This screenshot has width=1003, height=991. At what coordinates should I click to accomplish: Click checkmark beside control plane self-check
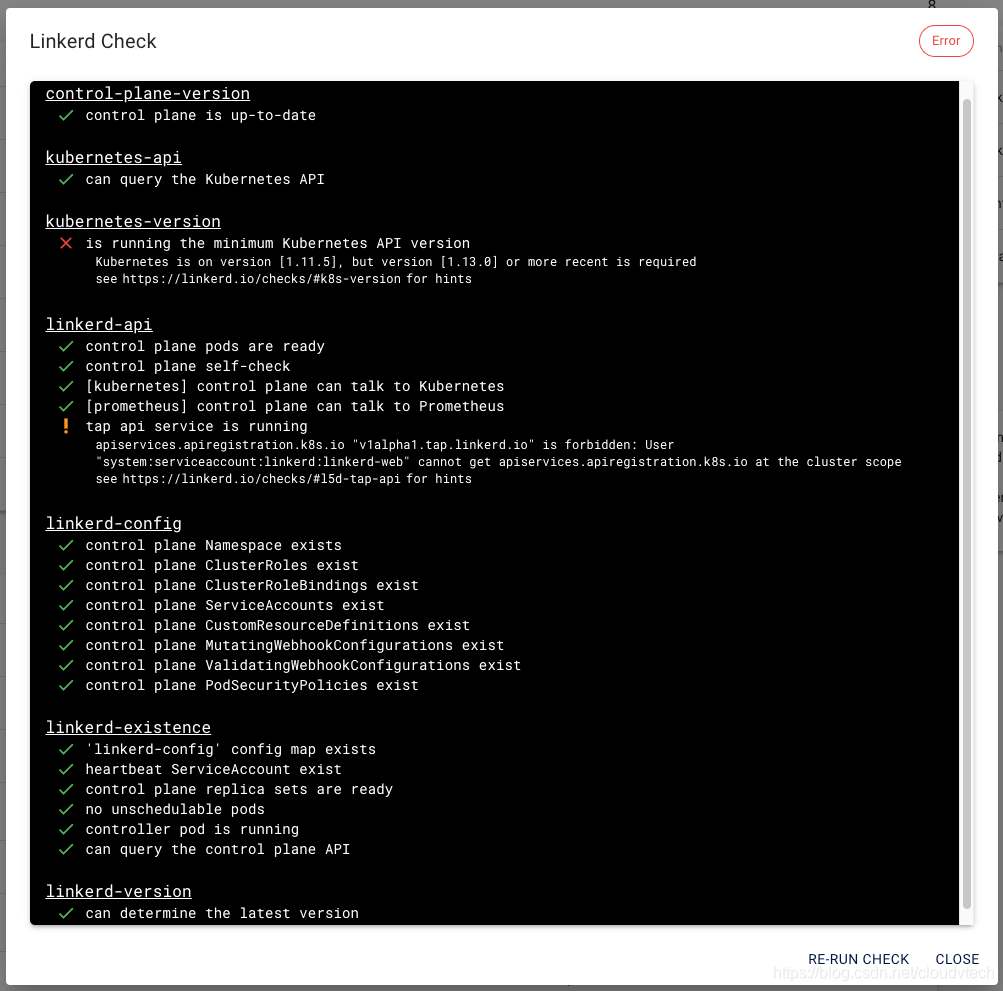[66, 367]
